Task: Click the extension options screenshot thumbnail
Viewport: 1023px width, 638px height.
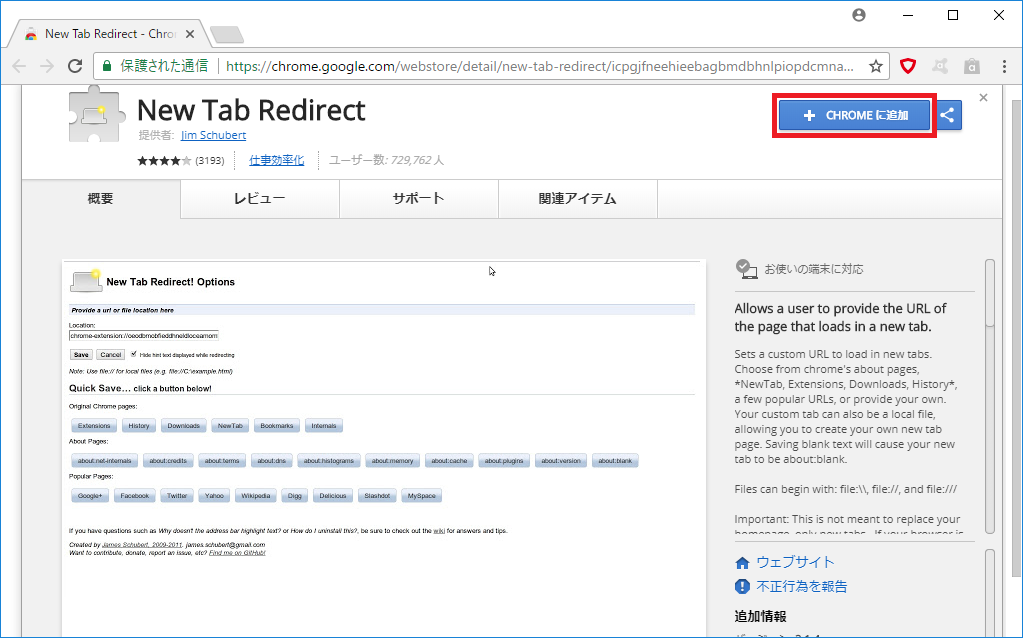Action: [x=384, y=449]
